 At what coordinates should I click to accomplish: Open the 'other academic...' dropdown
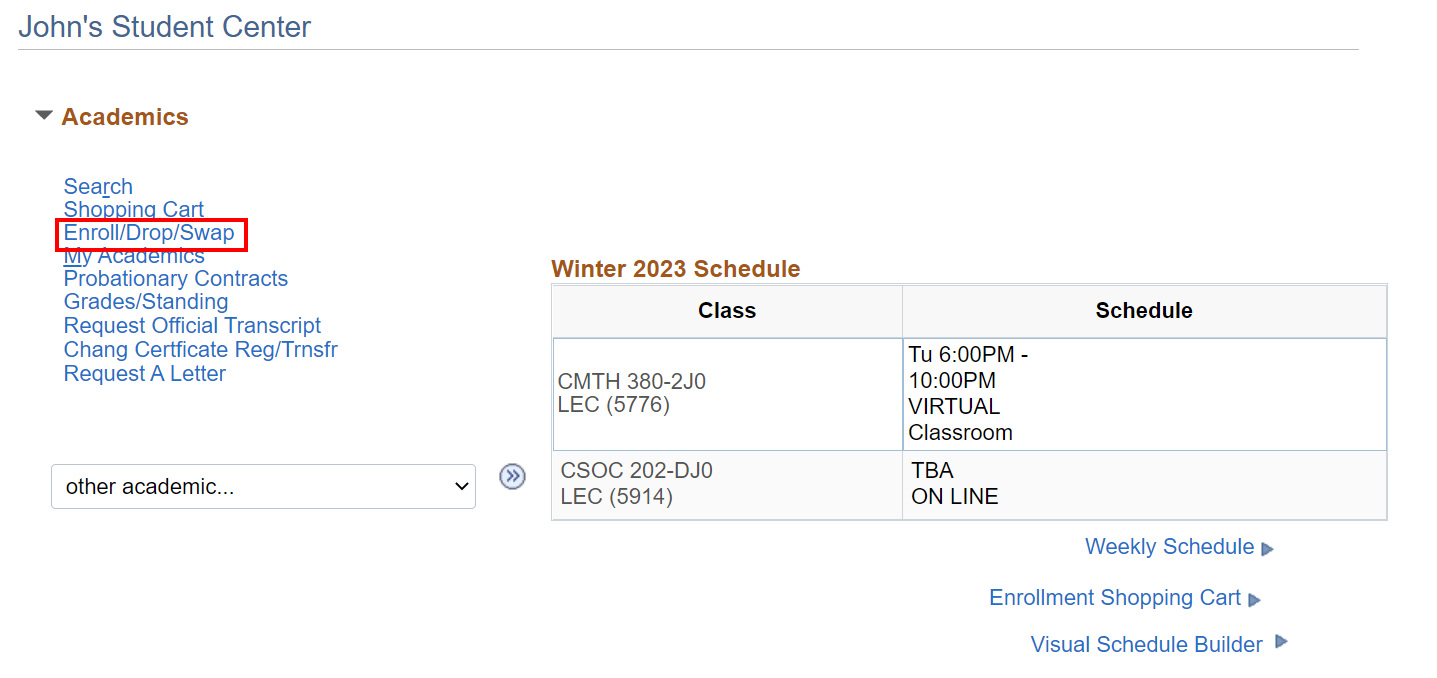click(263, 487)
